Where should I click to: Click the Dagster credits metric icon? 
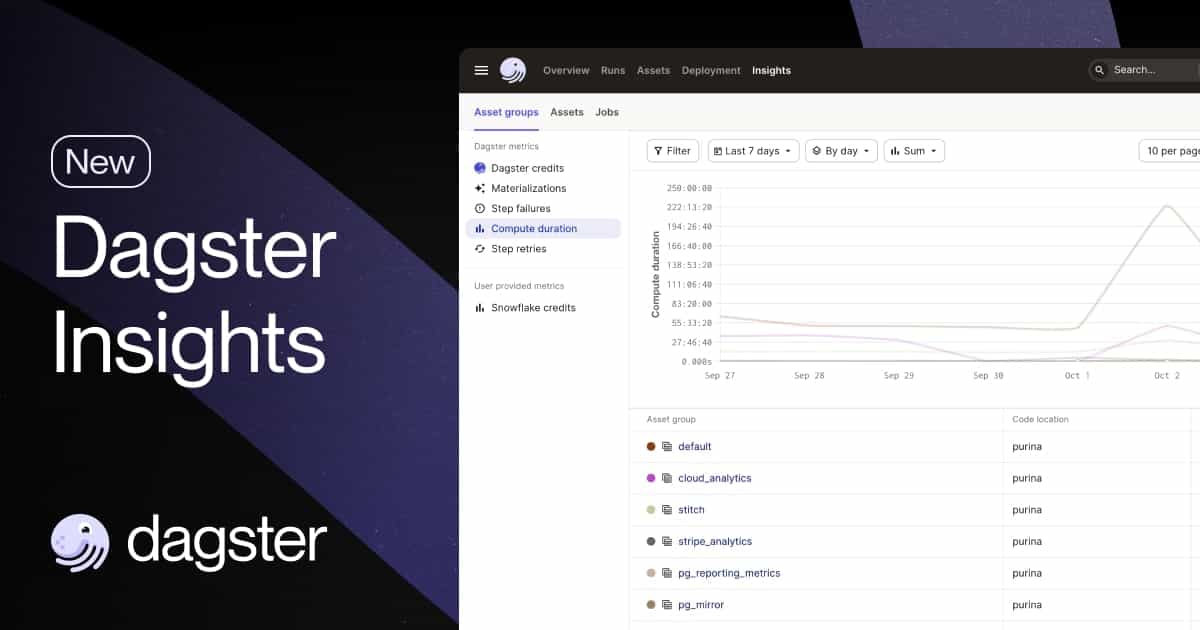[x=480, y=168]
